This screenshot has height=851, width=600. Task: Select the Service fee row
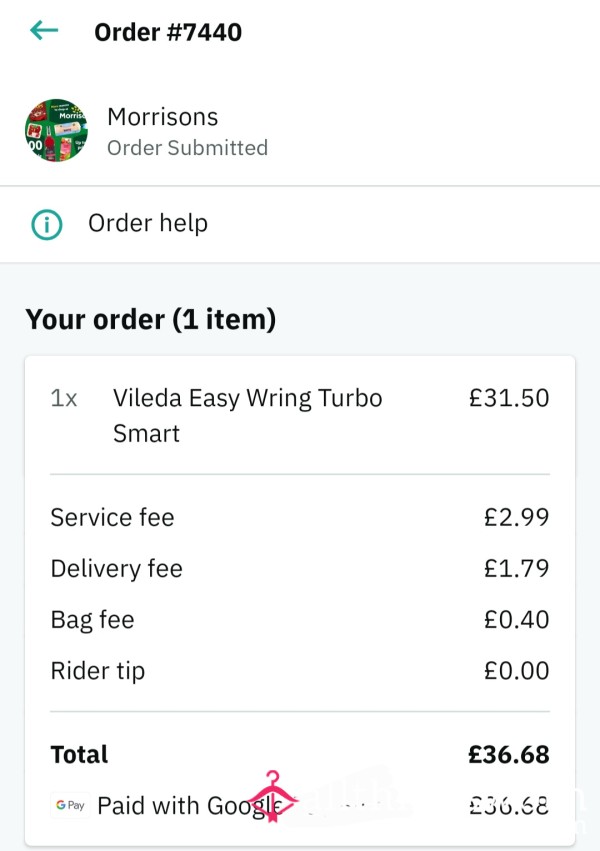pyautogui.click(x=300, y=517)
